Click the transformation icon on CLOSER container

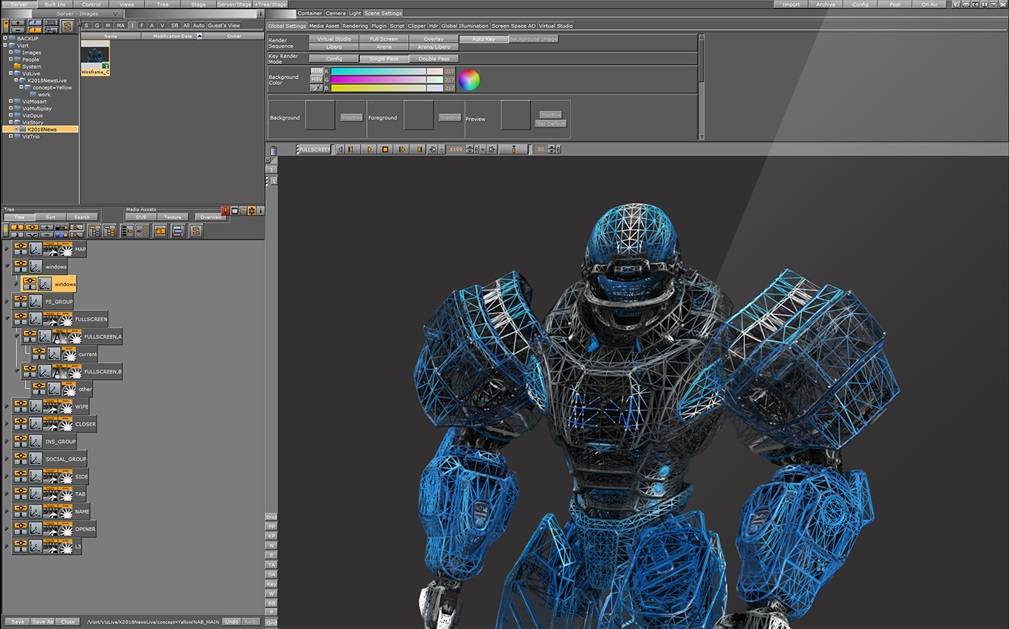35,424
